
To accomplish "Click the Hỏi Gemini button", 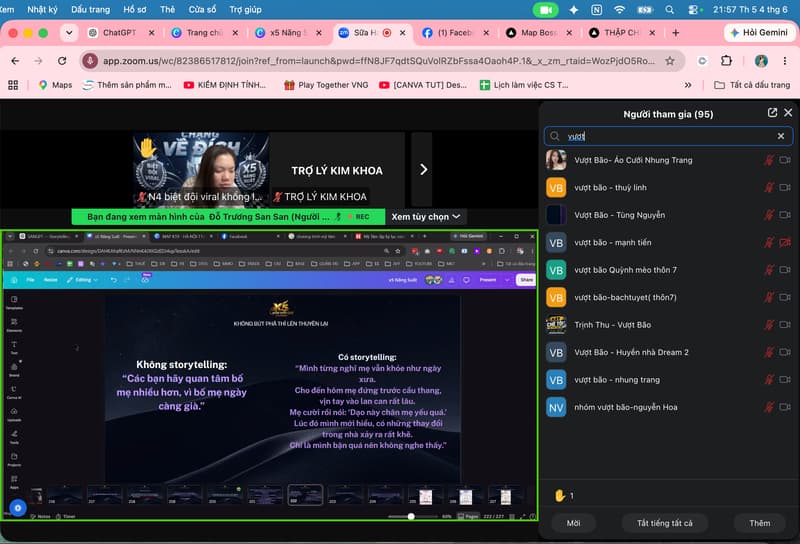I will pos(759,33).
